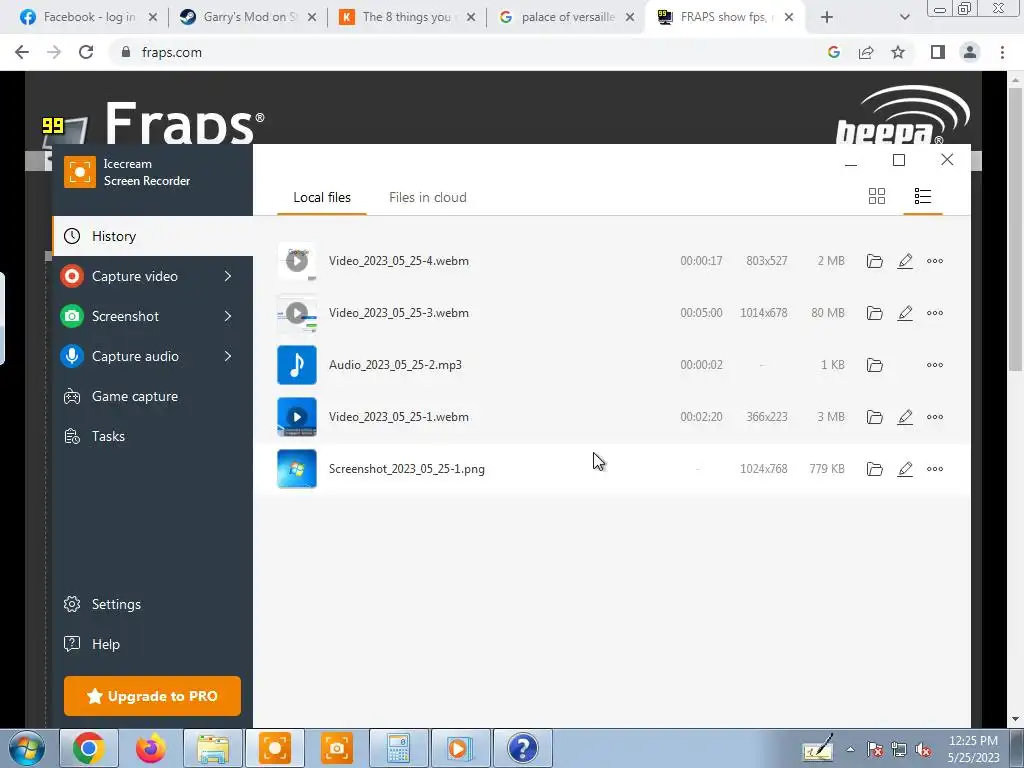Open Firefox from the taskbar

click(151, 748)
